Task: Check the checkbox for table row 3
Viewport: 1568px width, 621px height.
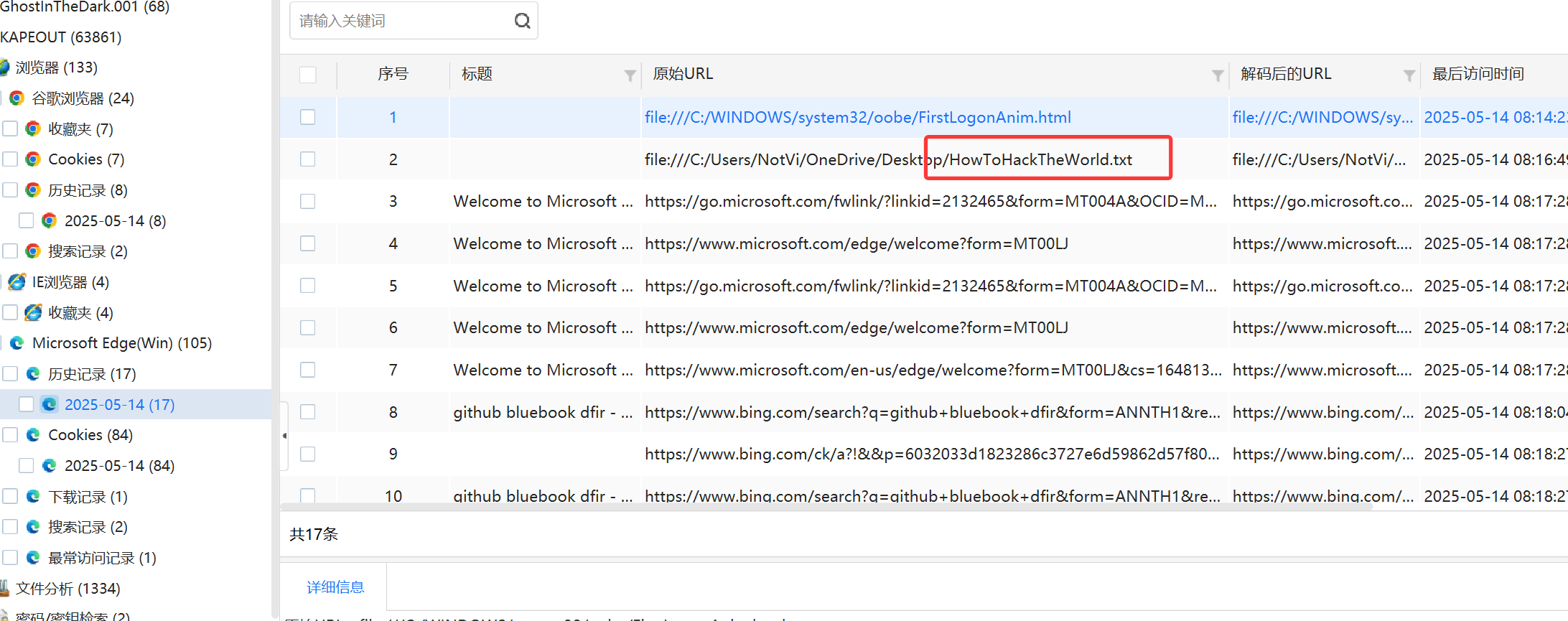Action: point(307,201)
